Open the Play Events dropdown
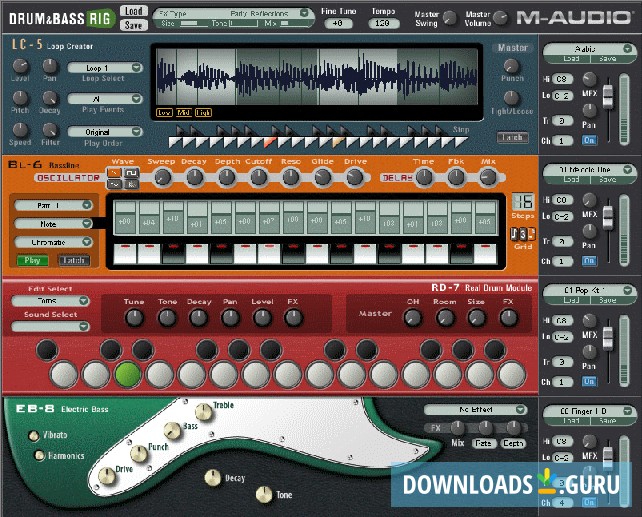642x517 pixels. tap(105, 99)
